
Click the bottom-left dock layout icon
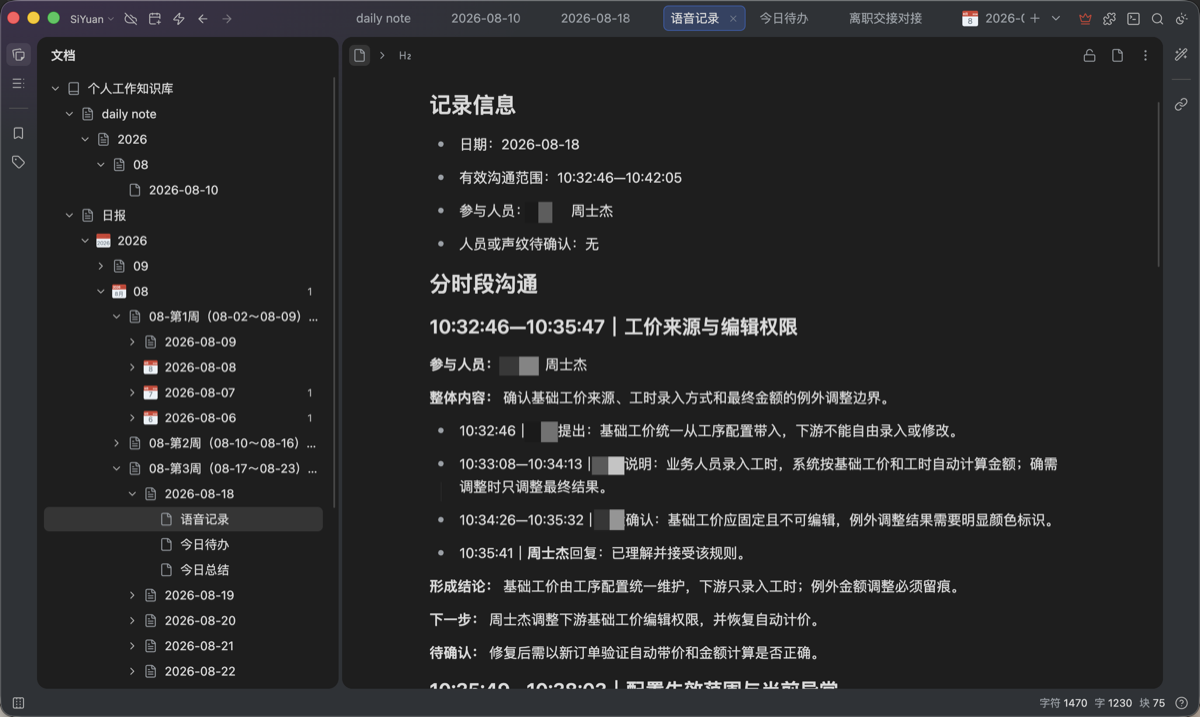pyautogui.click(x=18, y=703)
